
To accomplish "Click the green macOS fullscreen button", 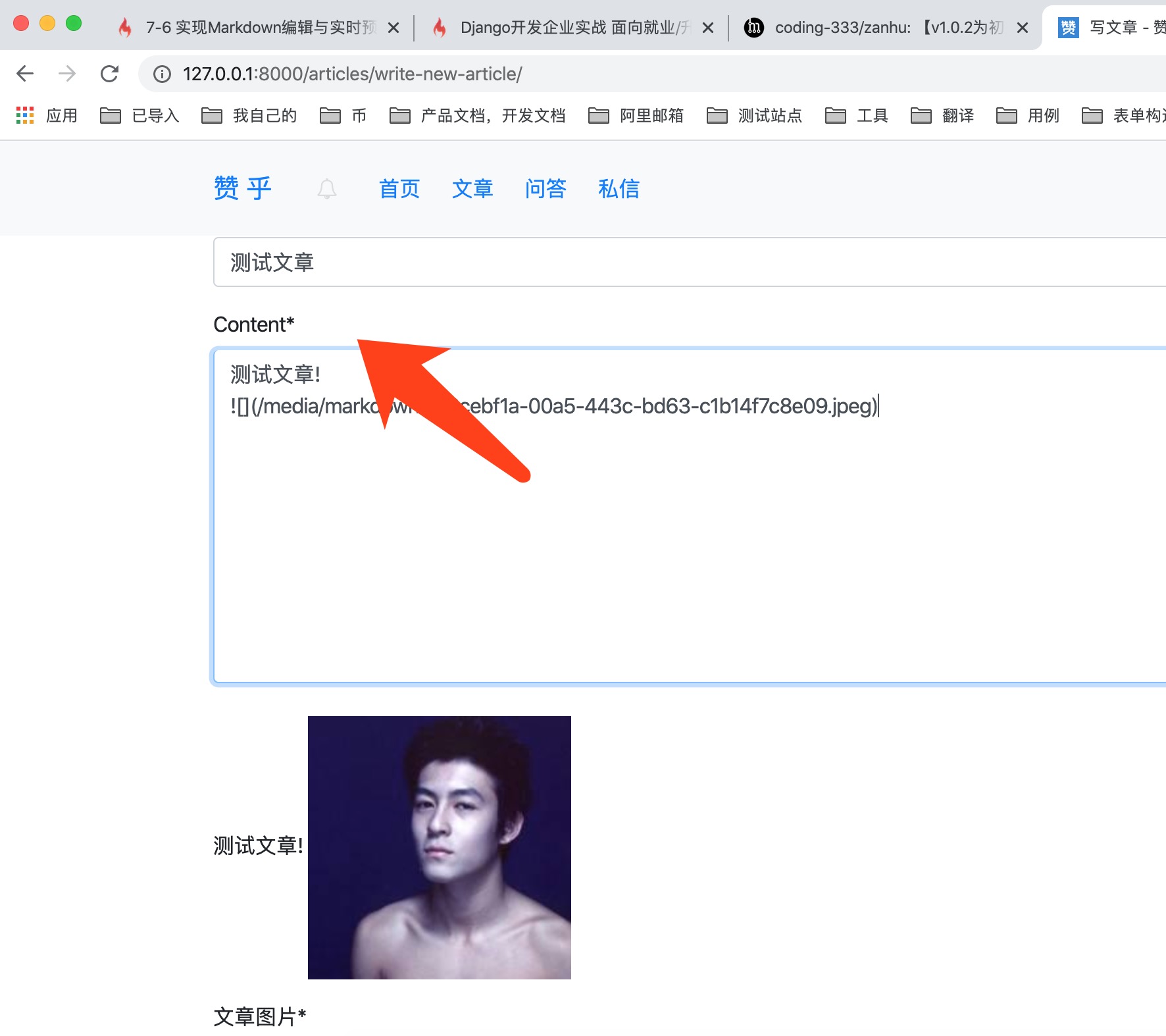I will pyautogui.click(x=74, y=23).
